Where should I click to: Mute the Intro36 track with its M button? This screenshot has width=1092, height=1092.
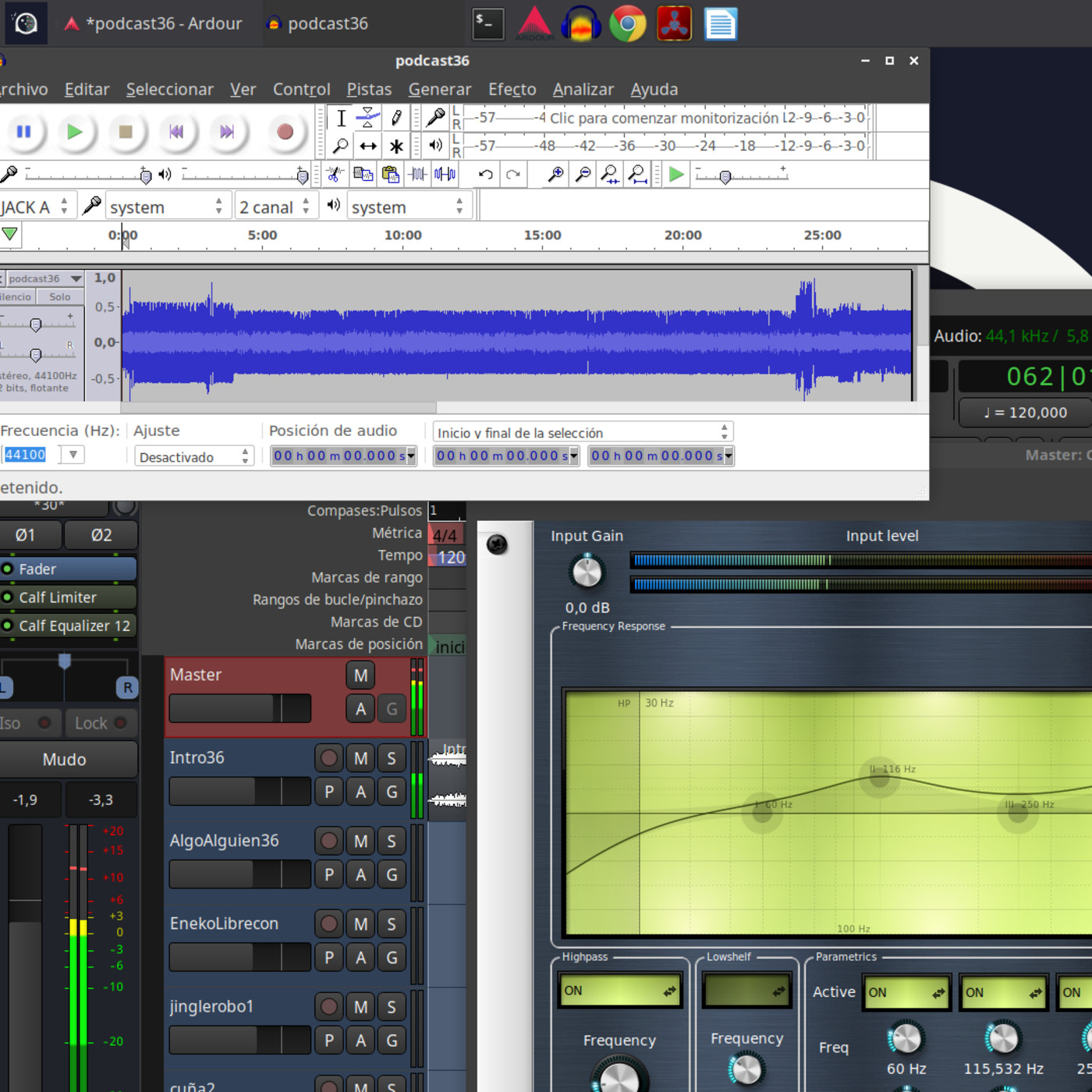[360, 757]
